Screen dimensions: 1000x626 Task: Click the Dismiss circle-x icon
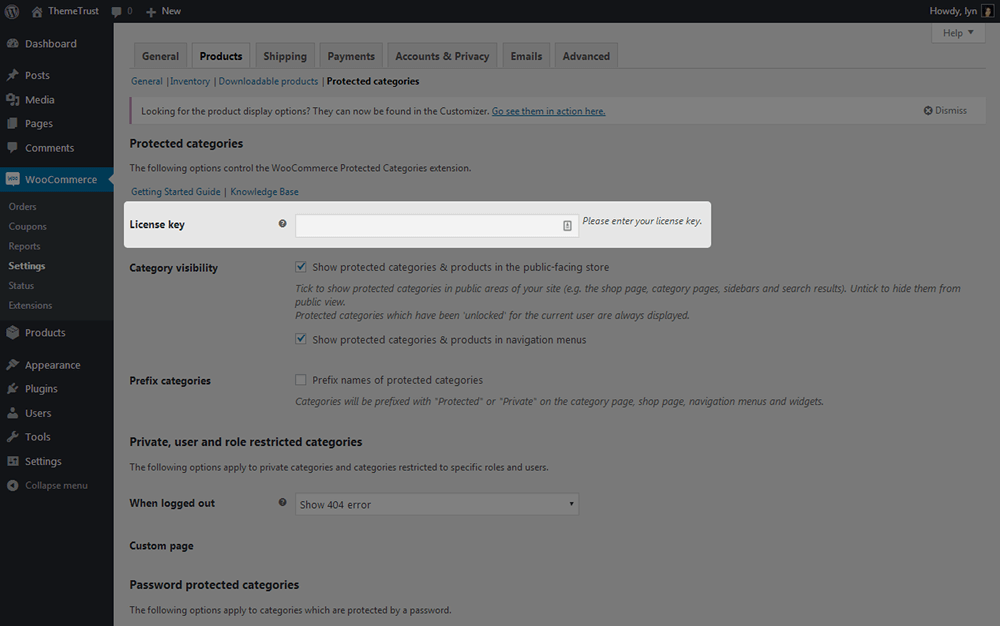928,110
